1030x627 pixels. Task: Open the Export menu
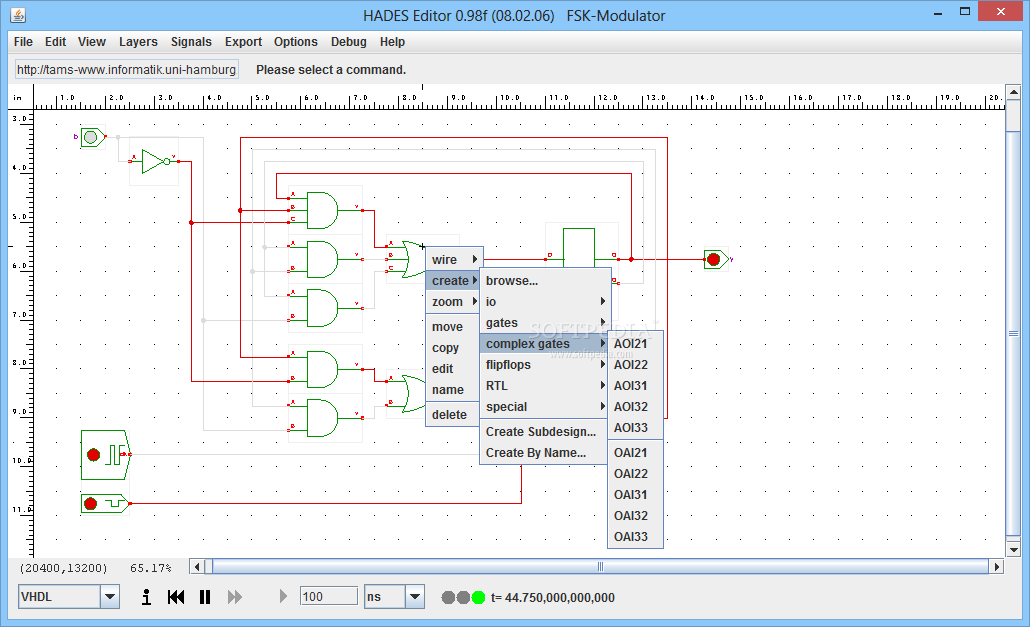tap(243, 41)
